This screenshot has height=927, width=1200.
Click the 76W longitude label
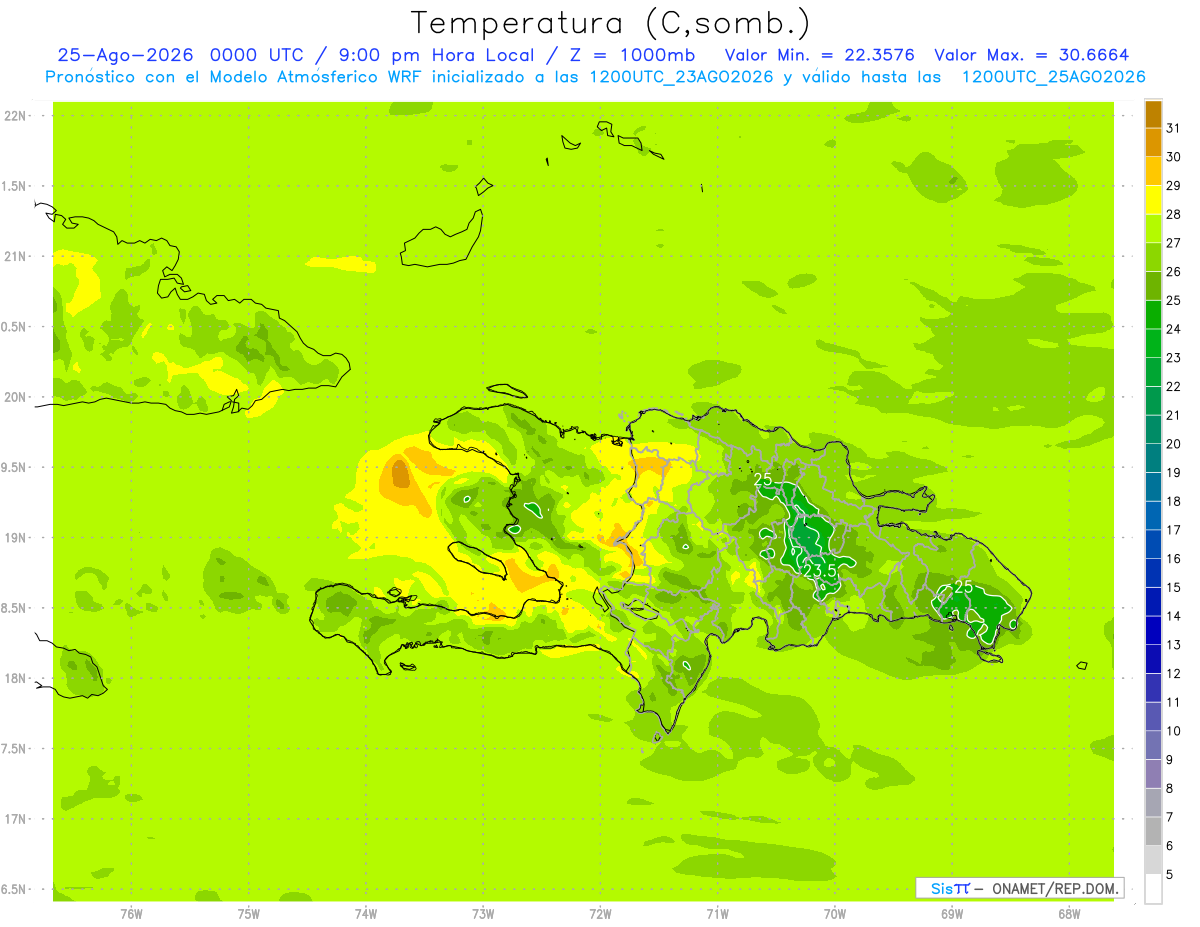pos(131,914)
